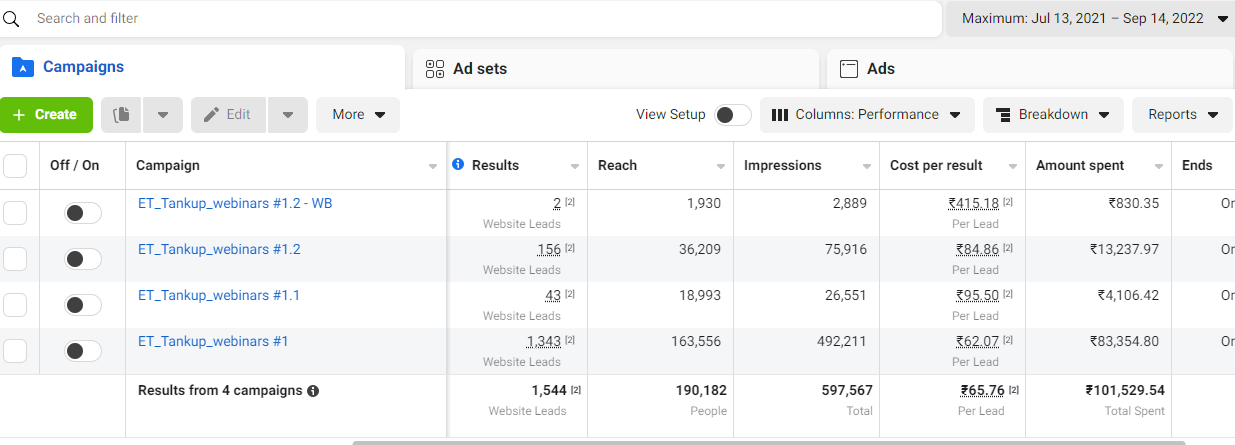Toggle the View Setup switch
The image size is (1235, 445).
pos(733,115)
